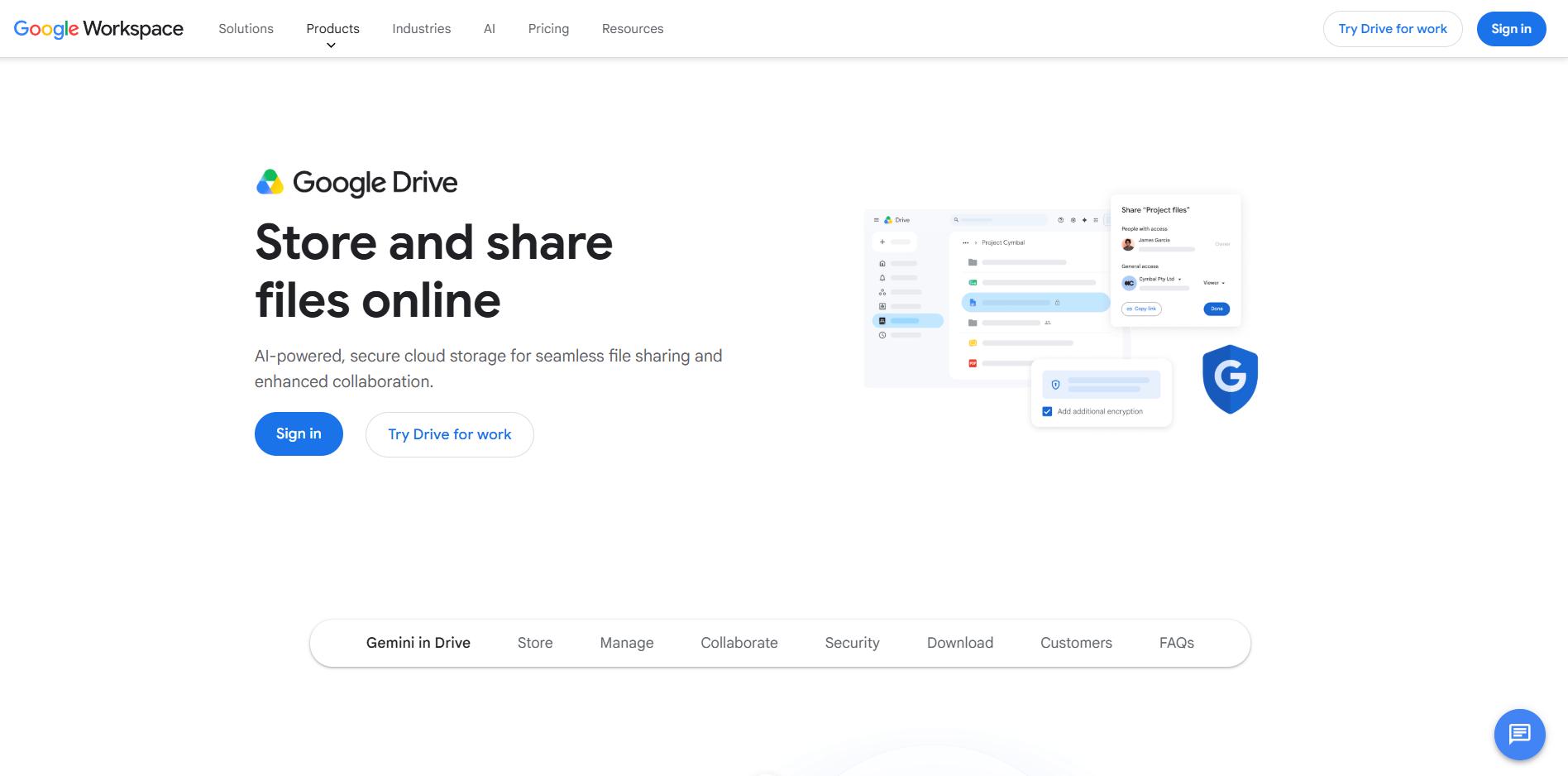This screenshot has width=1568, height=776.
Task: Jump to Gemini in Drive section tab
Action: (418, 643)
